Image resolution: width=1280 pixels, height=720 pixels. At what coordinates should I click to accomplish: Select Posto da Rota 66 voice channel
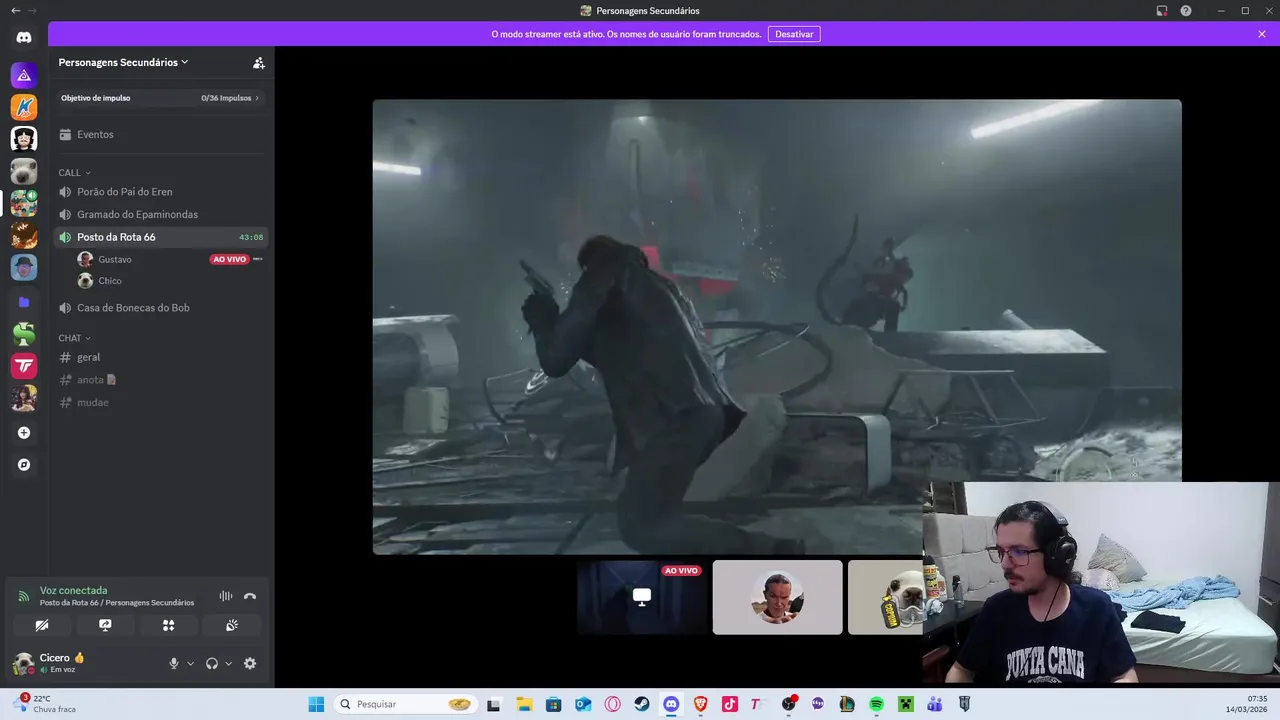(160, 237)
